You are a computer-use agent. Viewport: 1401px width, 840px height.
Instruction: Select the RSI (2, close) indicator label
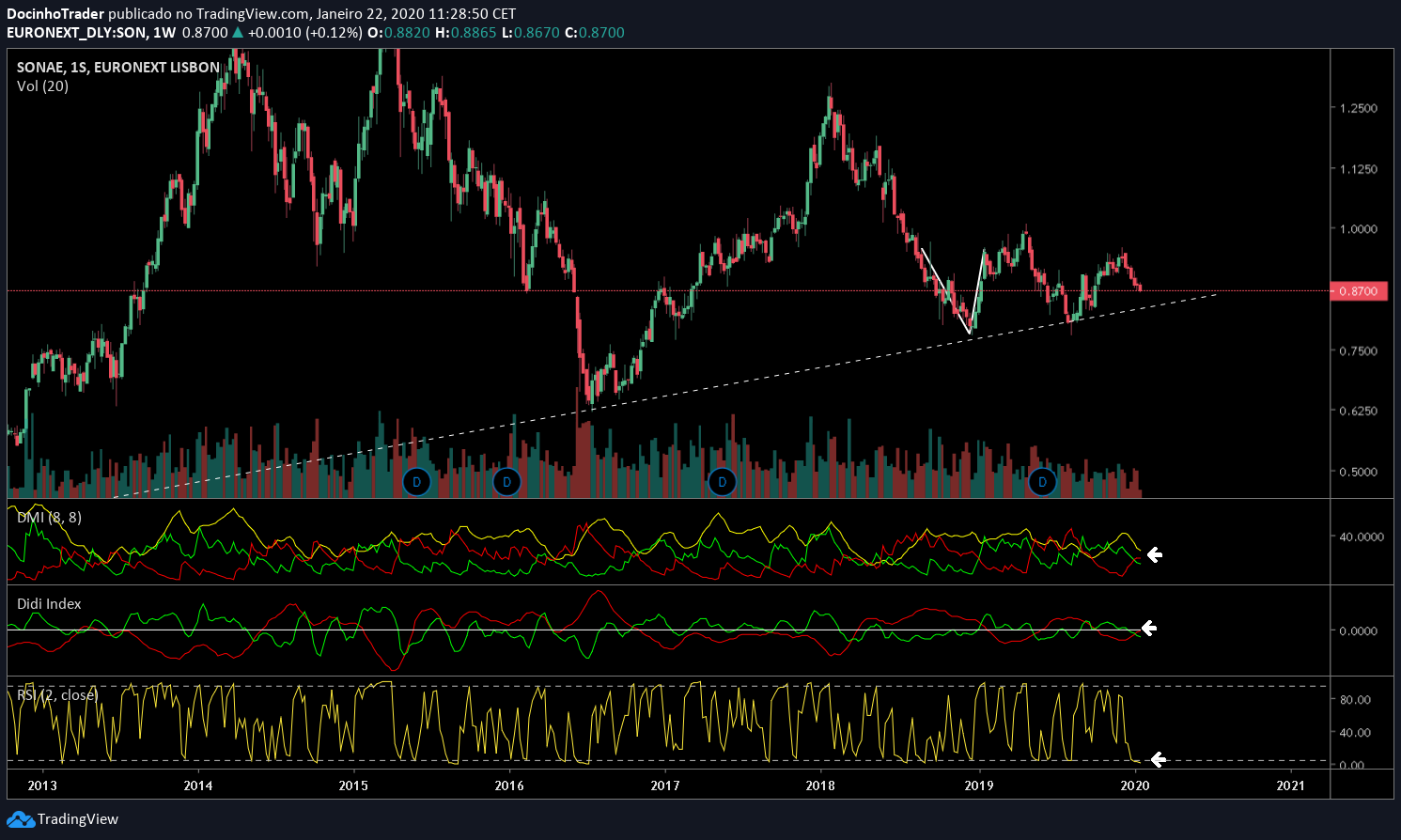57,694
